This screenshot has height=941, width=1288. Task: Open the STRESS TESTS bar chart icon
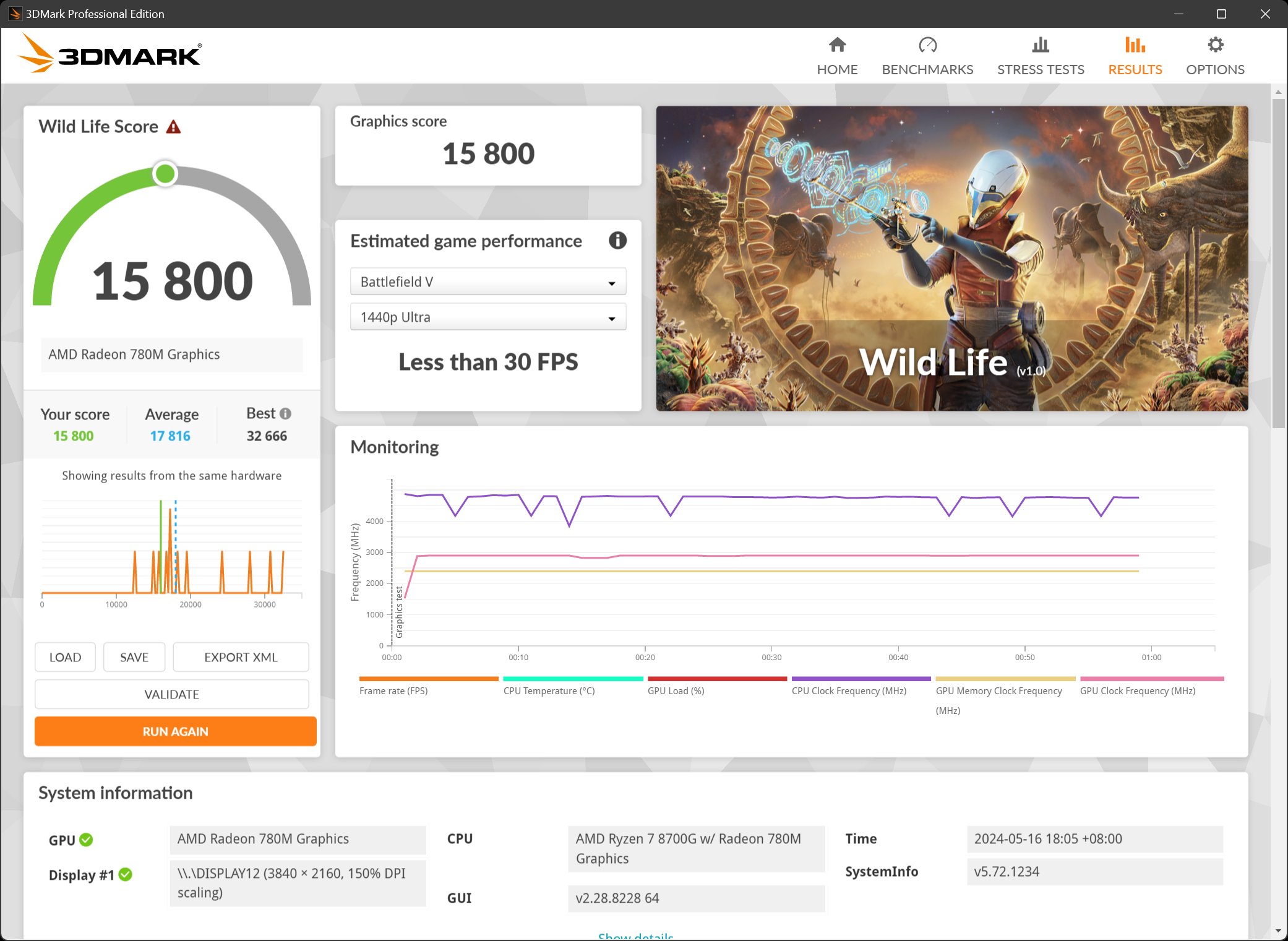point(1041,45)
